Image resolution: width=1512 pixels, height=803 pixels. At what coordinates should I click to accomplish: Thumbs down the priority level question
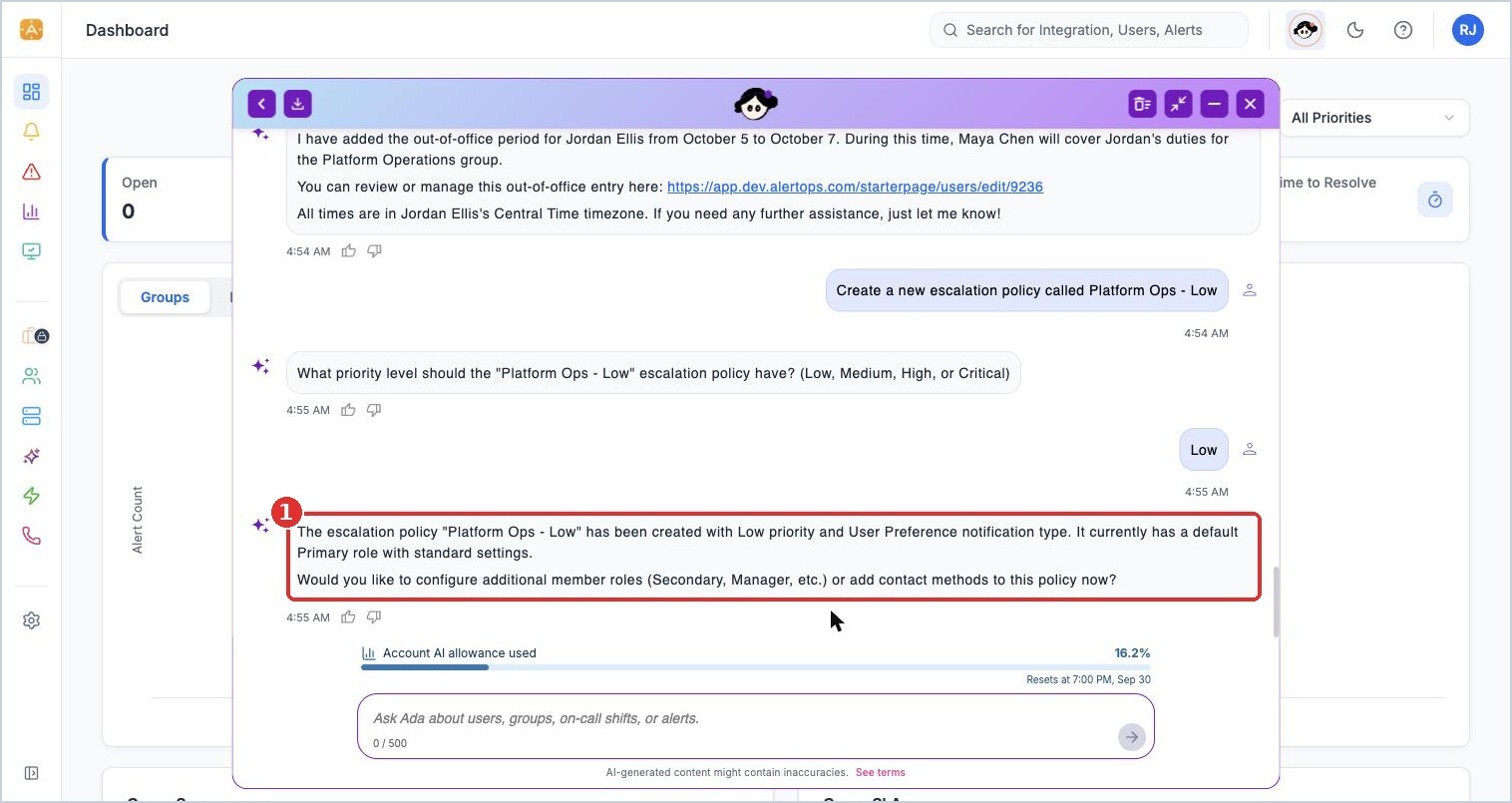click(374, 410)
